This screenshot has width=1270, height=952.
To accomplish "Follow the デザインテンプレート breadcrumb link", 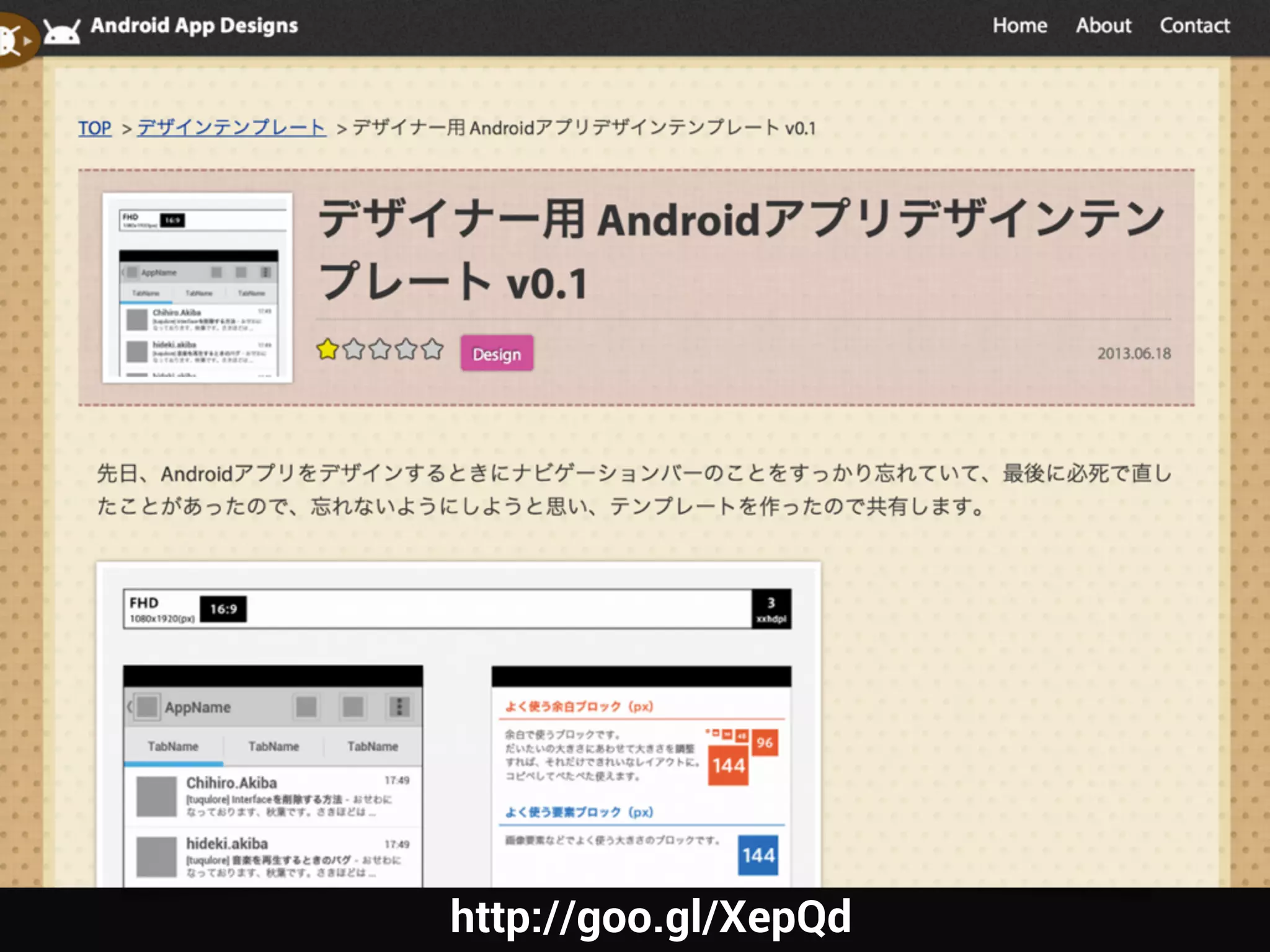I will pyautogui.click(x=231, y=128).
